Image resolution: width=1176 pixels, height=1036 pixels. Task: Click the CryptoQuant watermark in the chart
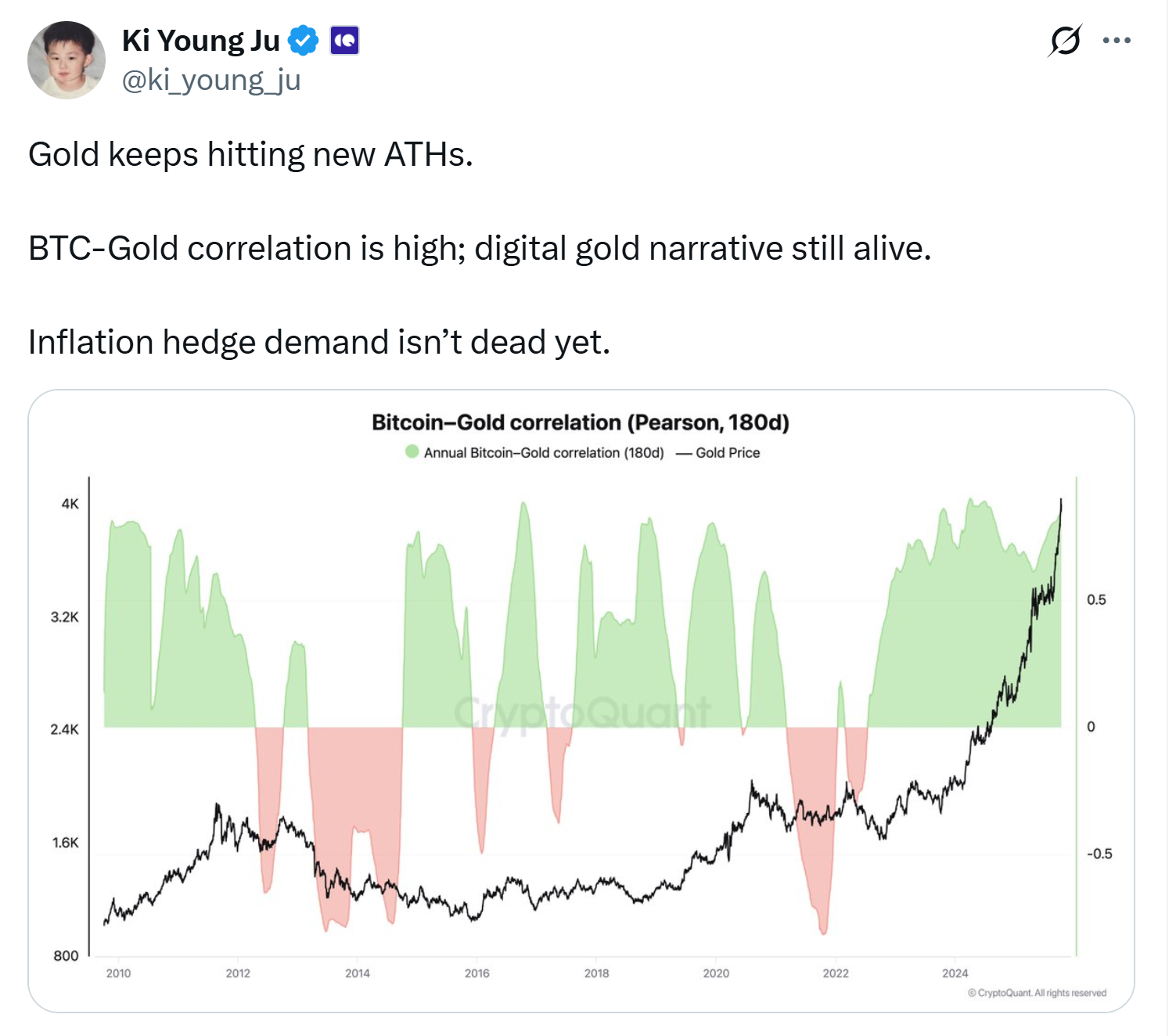582,713
